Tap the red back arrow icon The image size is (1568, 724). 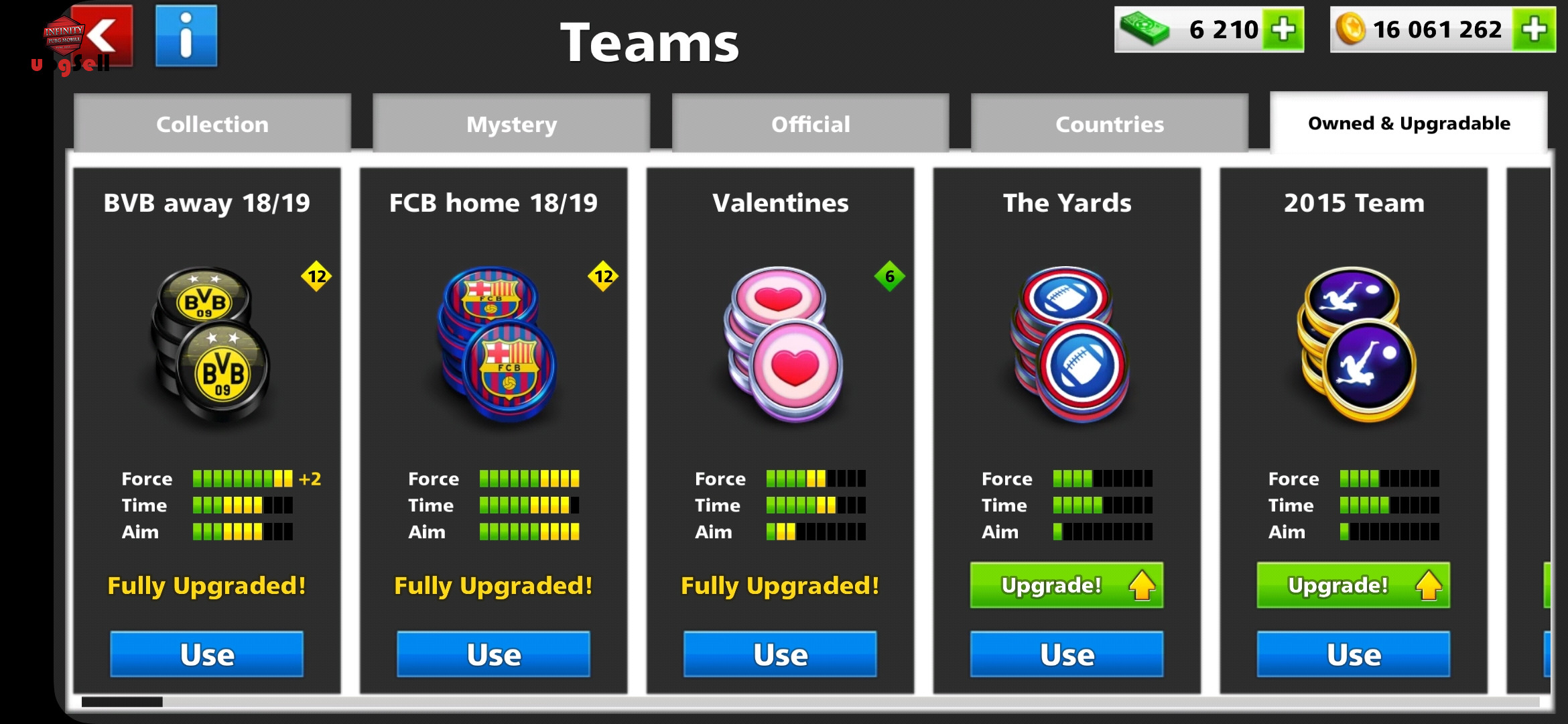click(x=102, y=36)
